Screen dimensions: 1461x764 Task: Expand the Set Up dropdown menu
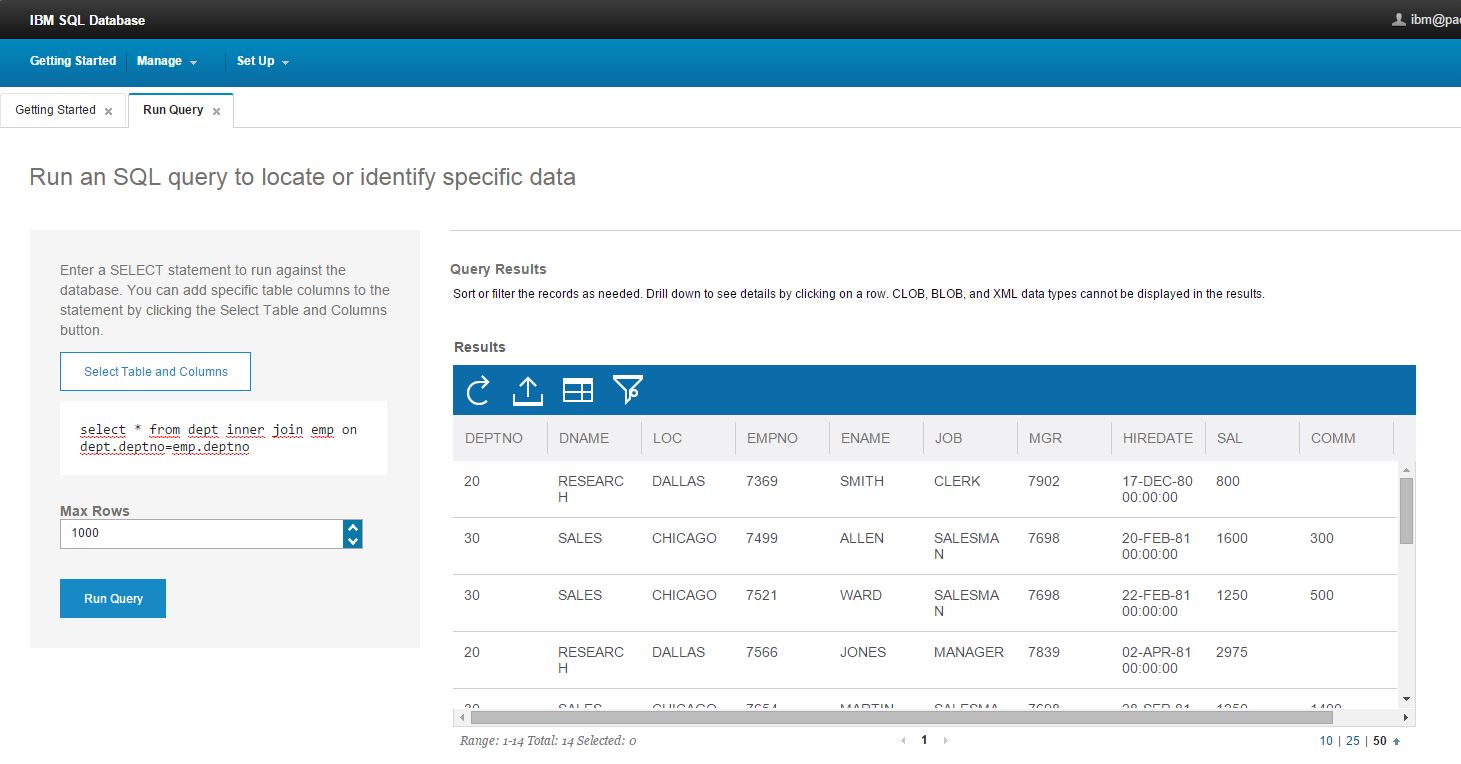(x=262, y=61)
